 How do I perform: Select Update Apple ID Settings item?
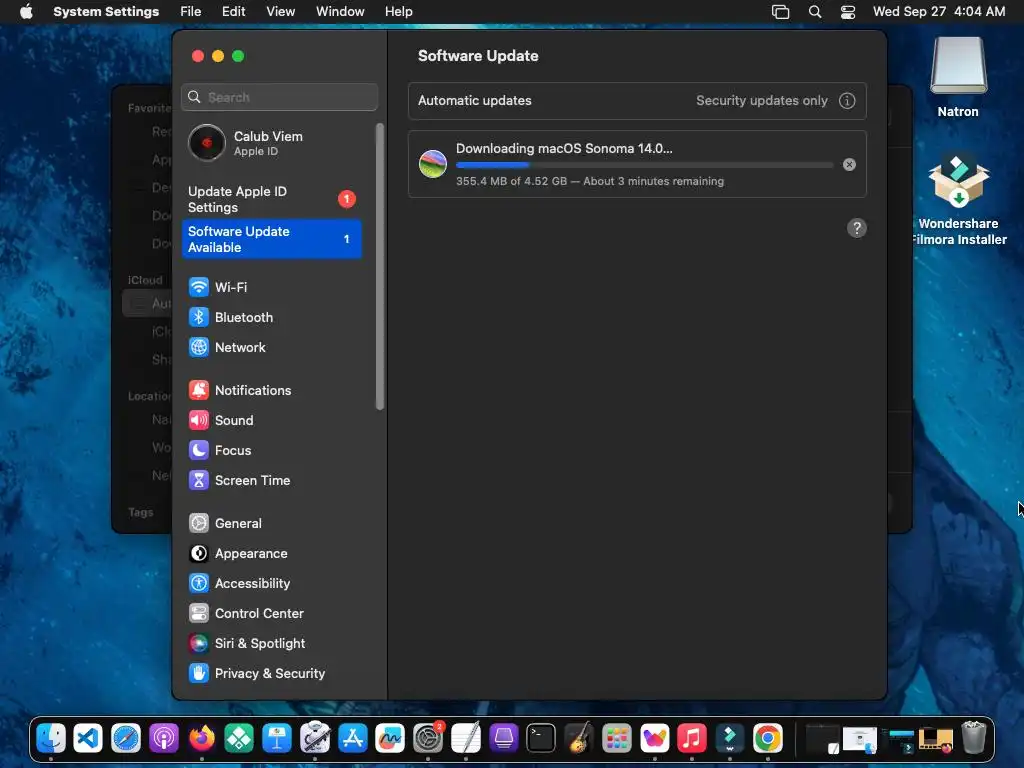[271, 199]
